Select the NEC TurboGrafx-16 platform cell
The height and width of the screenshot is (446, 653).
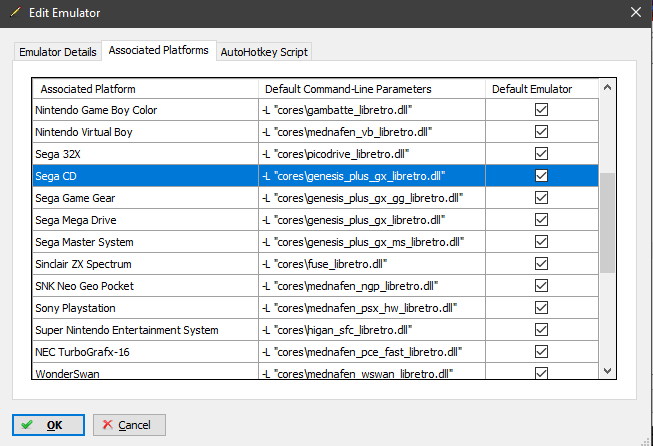tap(145, 352)
